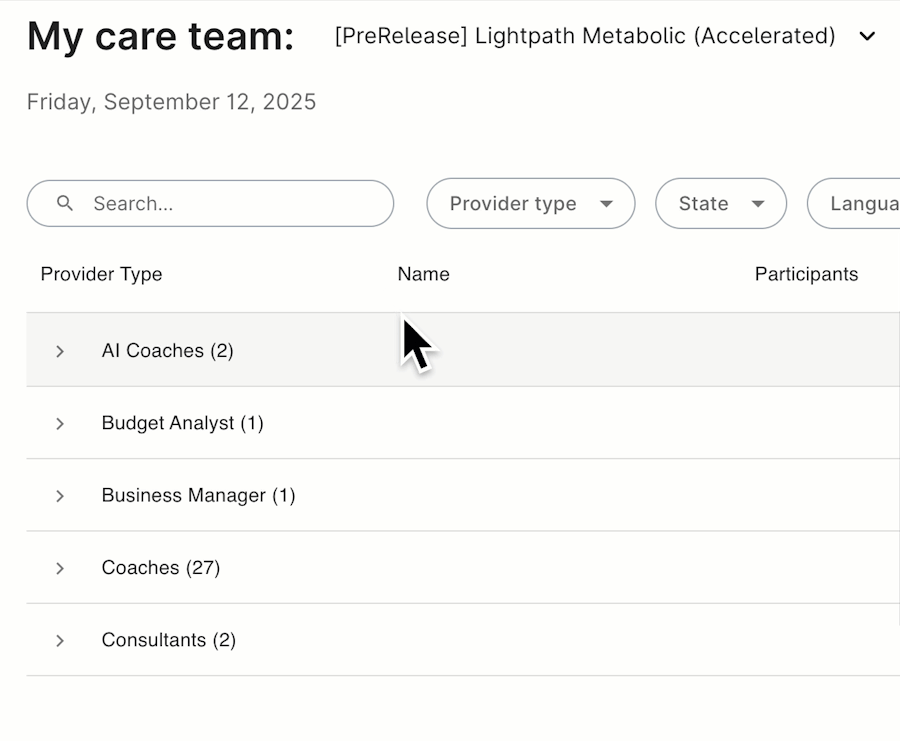Open the Provider type filter dropdown
Image resolution: width=900 pixels, height=741 pixels.
(x=530, y=204)
